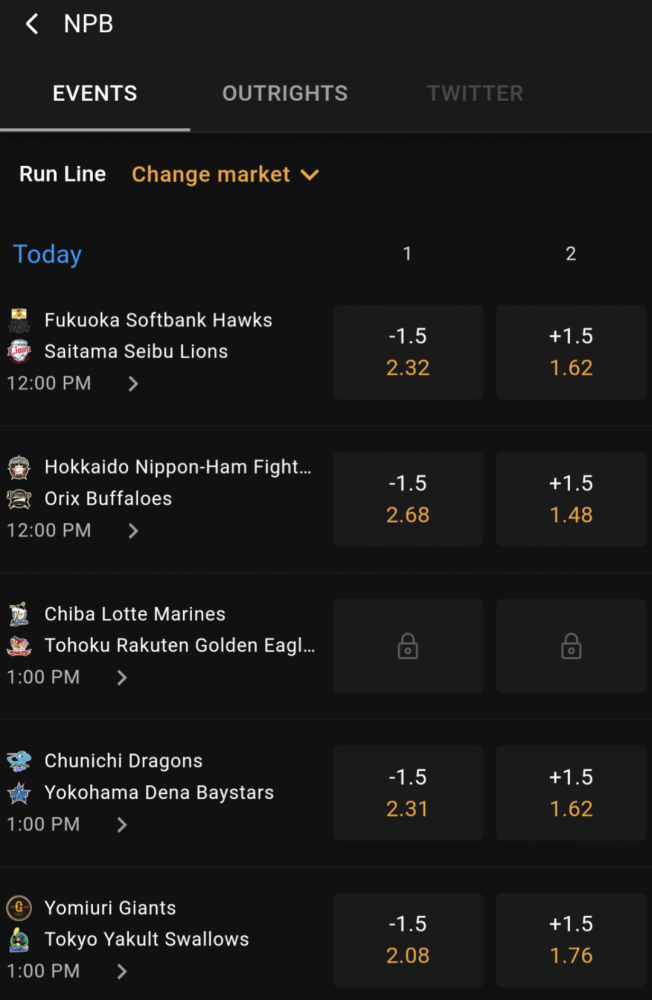
Task: Click the Fukuoka Softbank Hawks team logo
Action: [19, 320]
